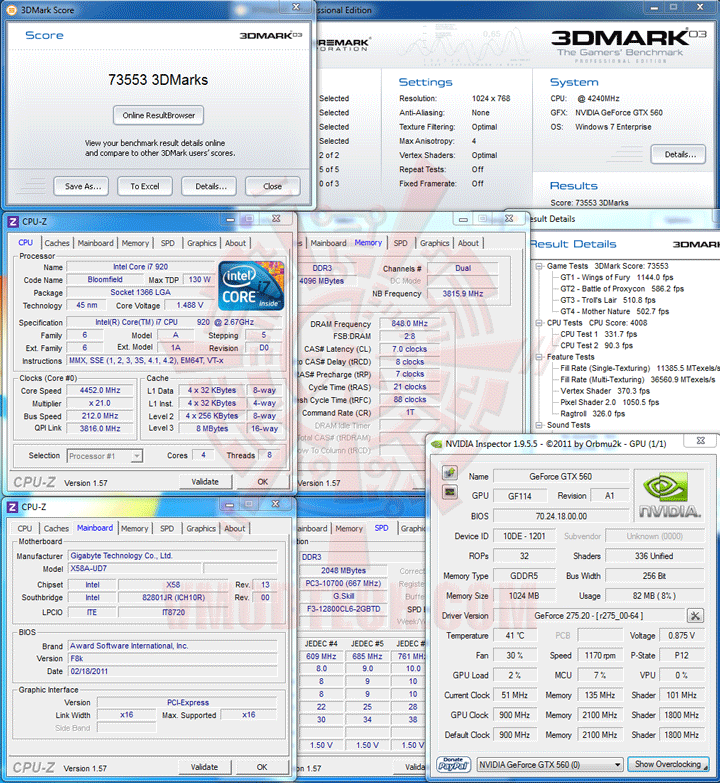Open About tab in CPU-Z processor window
720x783 pixels.
coord(235,243)
